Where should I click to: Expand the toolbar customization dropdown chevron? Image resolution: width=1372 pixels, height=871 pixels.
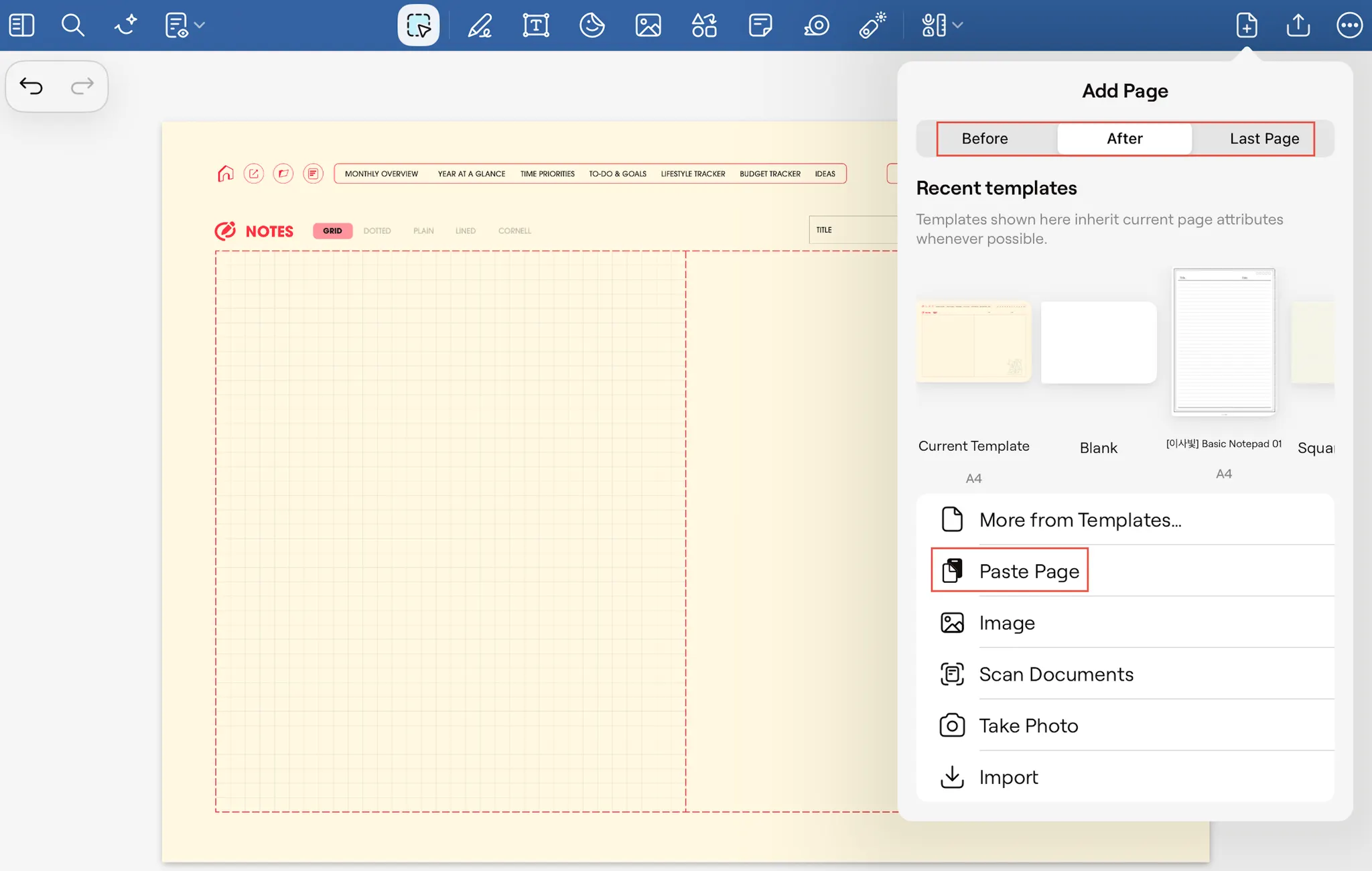pyautogui.click(x=958, y=25)
